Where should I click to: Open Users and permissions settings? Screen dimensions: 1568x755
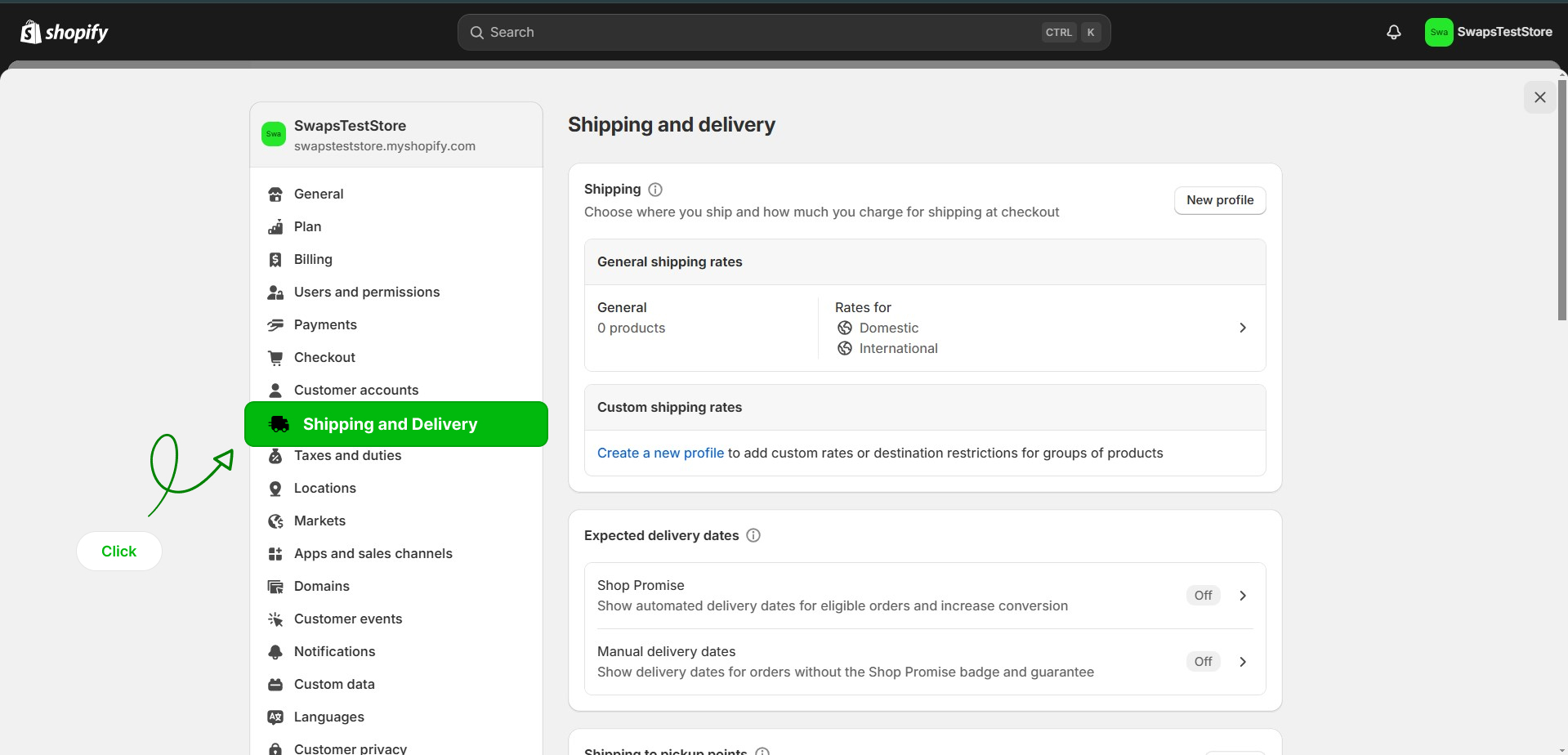396,293
